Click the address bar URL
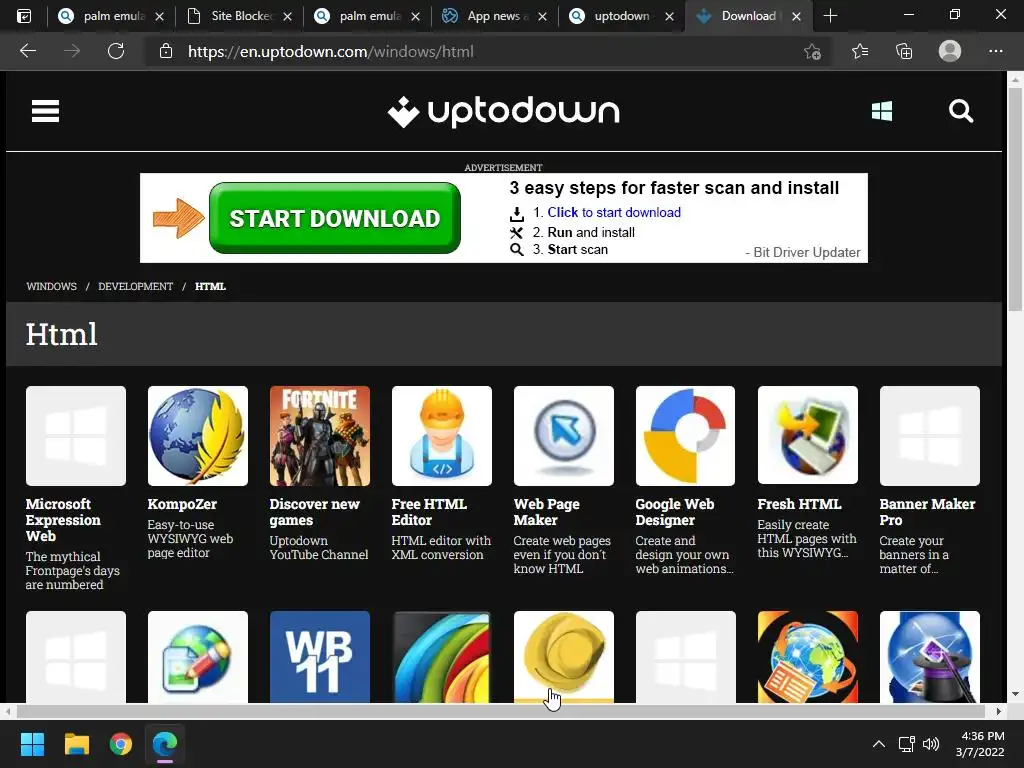This screenshot has width=1024, height=768. (330, 52)
